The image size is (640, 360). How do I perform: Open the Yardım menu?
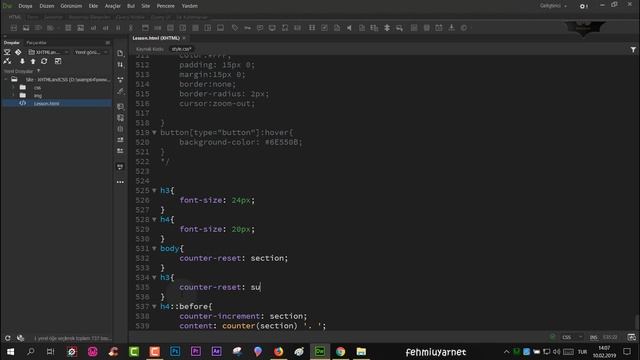190,6
